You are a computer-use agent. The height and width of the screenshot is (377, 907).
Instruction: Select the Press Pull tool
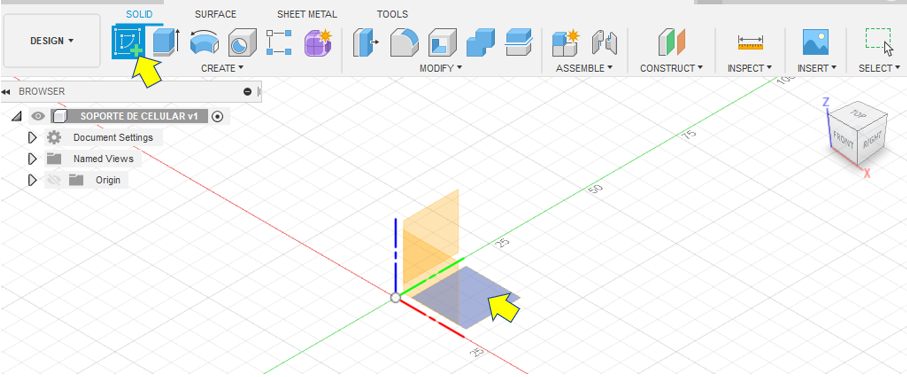(x=365, y=43)
